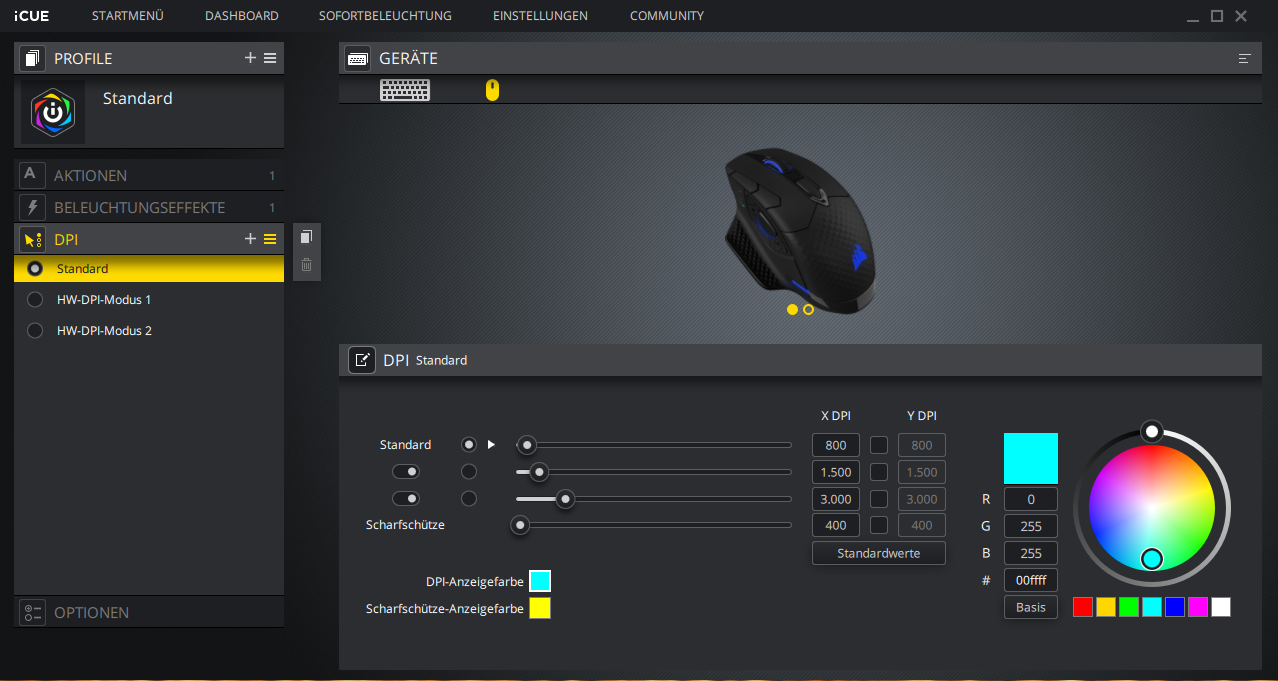This screenshot has height=681, width=1278.
Task: Click the Standard DPI slider handle
Action: click(x=527, y=445)
